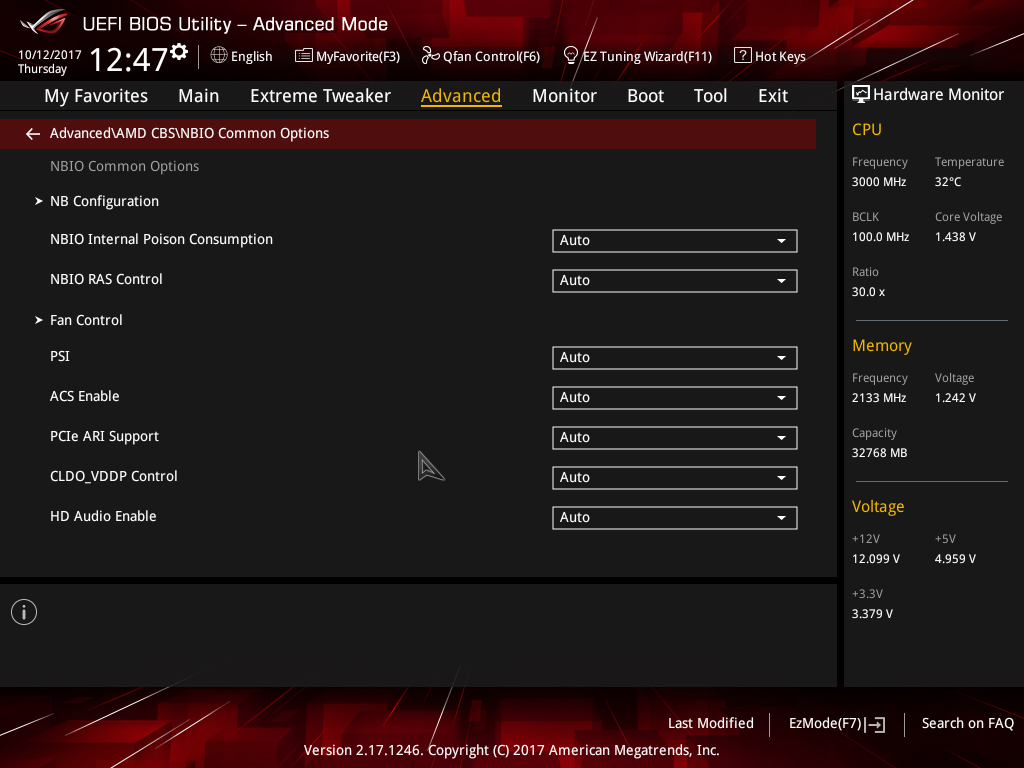
Task: Select the NBIO Internal Poison Consumption label
Action: coord(161,240)
